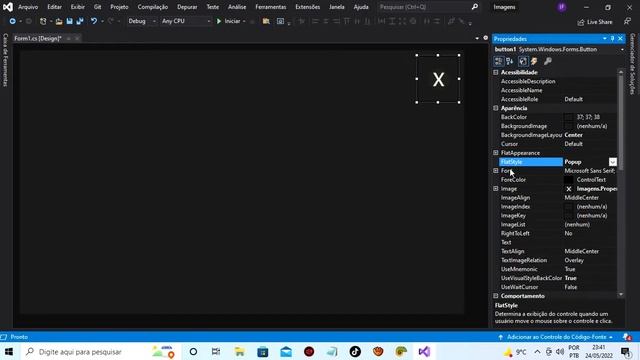Click the Live Share button

click(x=595, y=22)
